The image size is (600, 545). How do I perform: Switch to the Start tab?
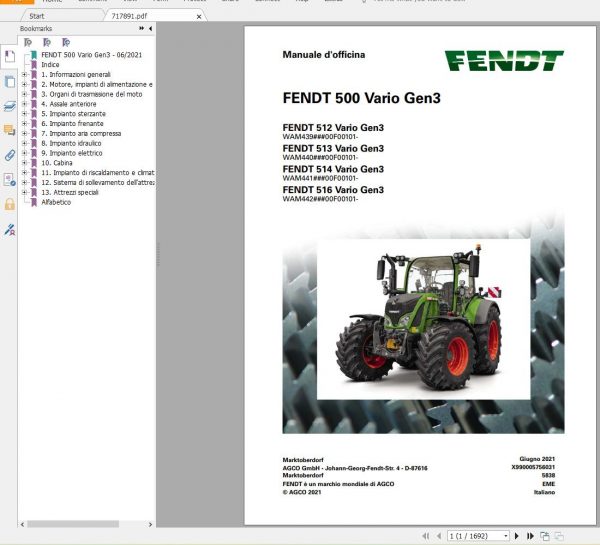tap(37, 16)
